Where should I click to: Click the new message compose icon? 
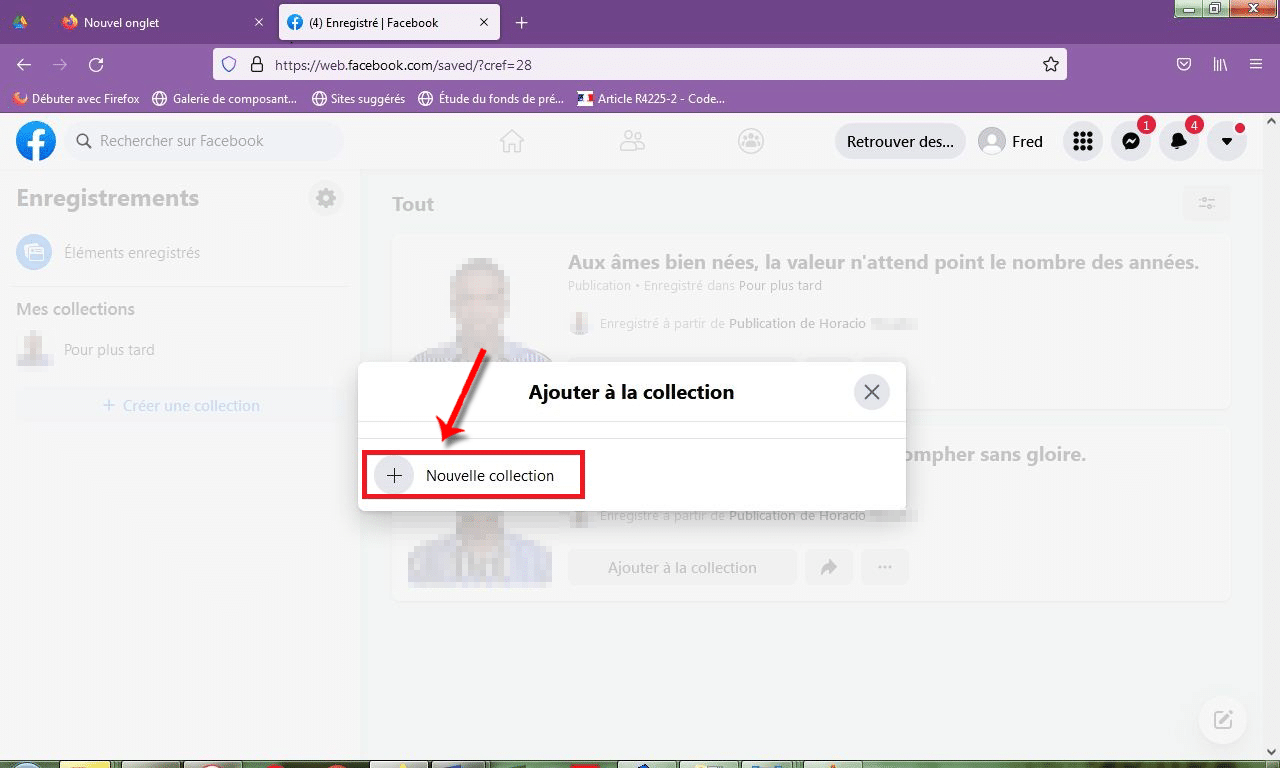(x=1222, y=719)
